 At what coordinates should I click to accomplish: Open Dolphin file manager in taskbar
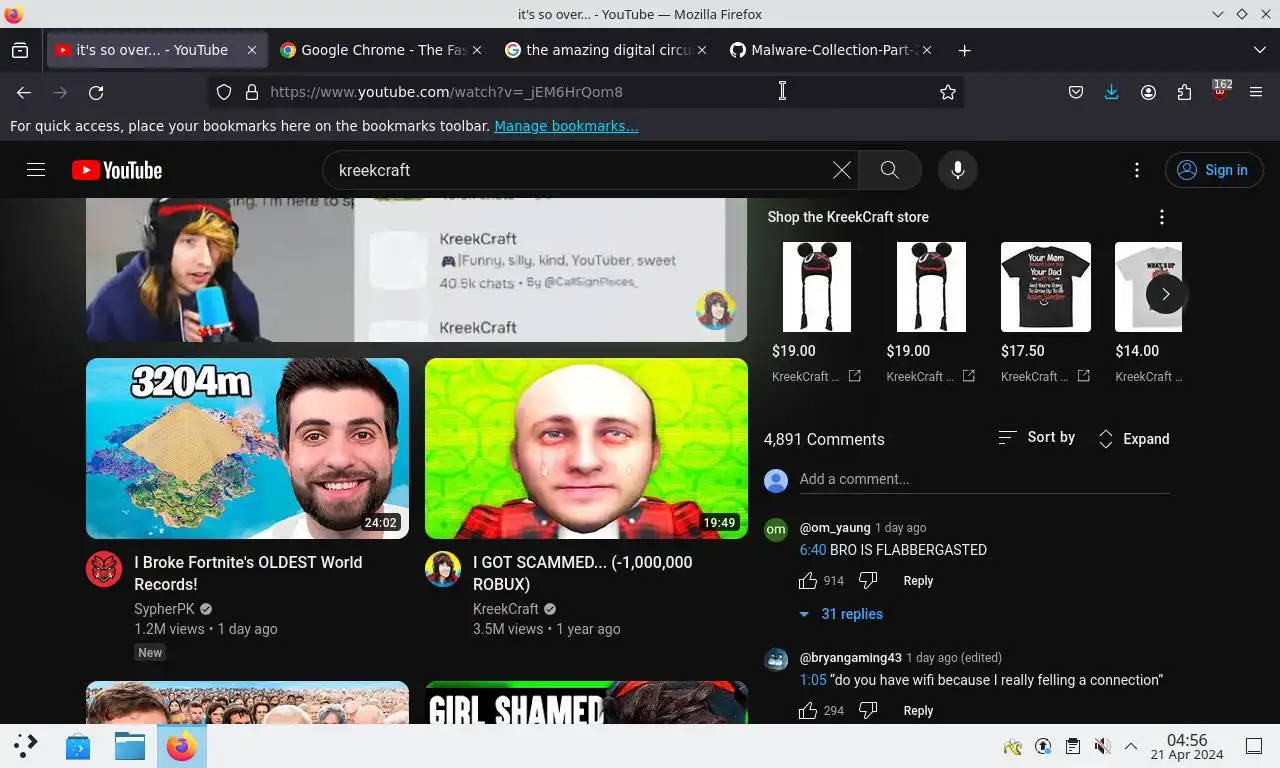click(129, 746)
